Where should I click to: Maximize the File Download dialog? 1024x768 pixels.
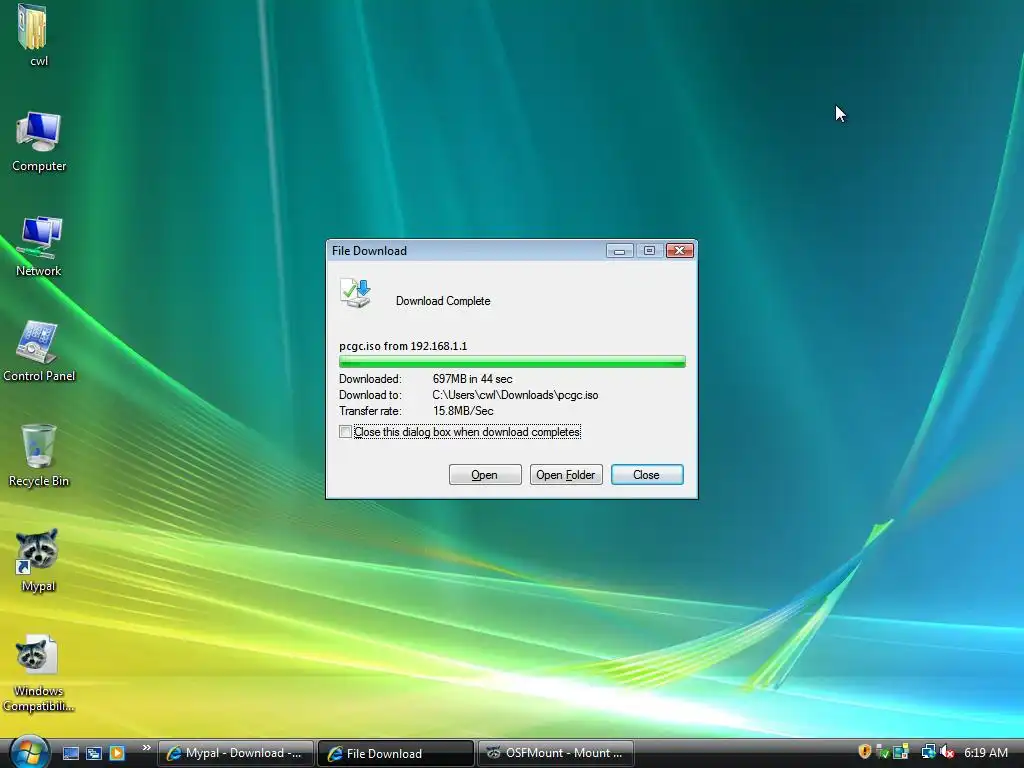click(649, 251)
